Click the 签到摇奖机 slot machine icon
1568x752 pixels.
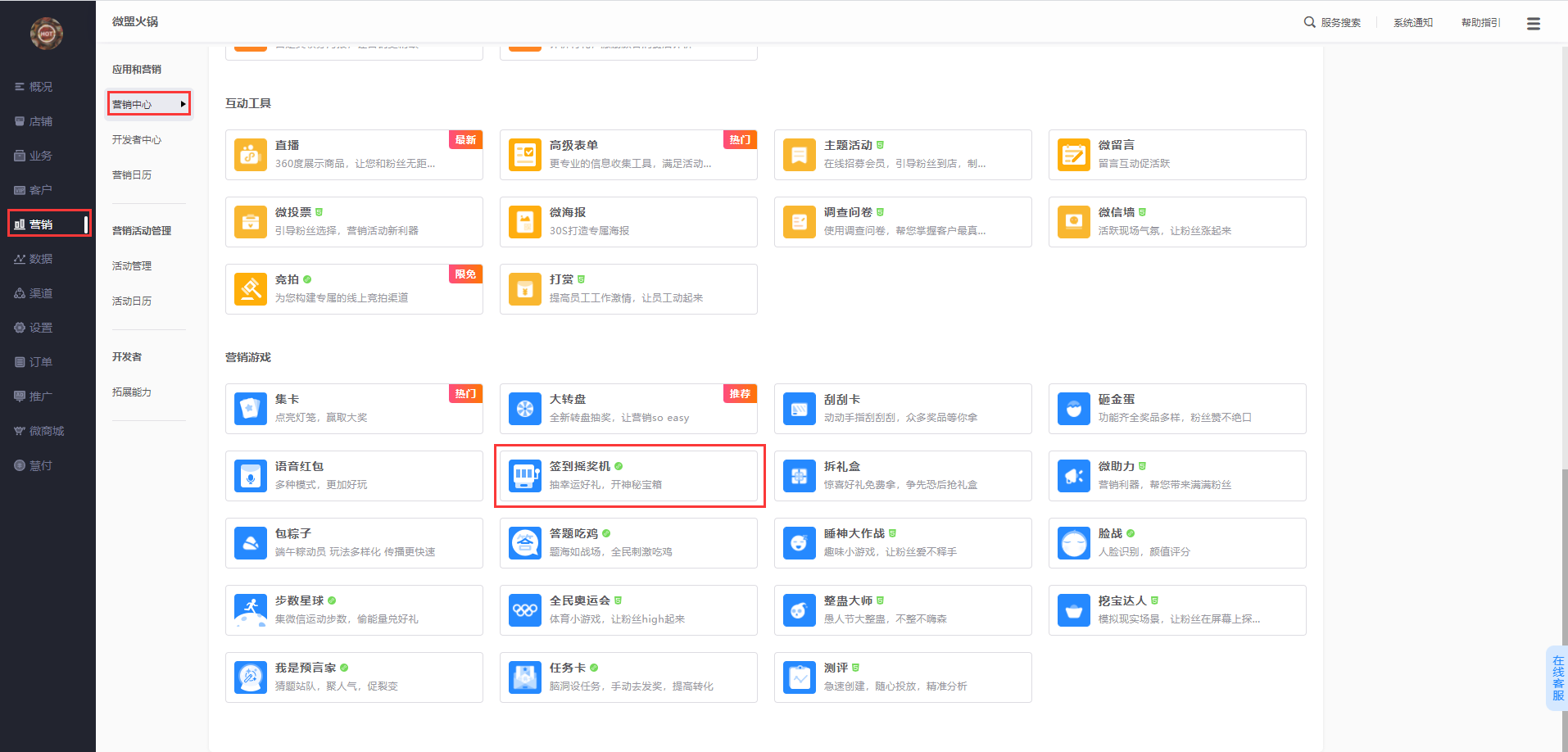click(x=524, y=476)
